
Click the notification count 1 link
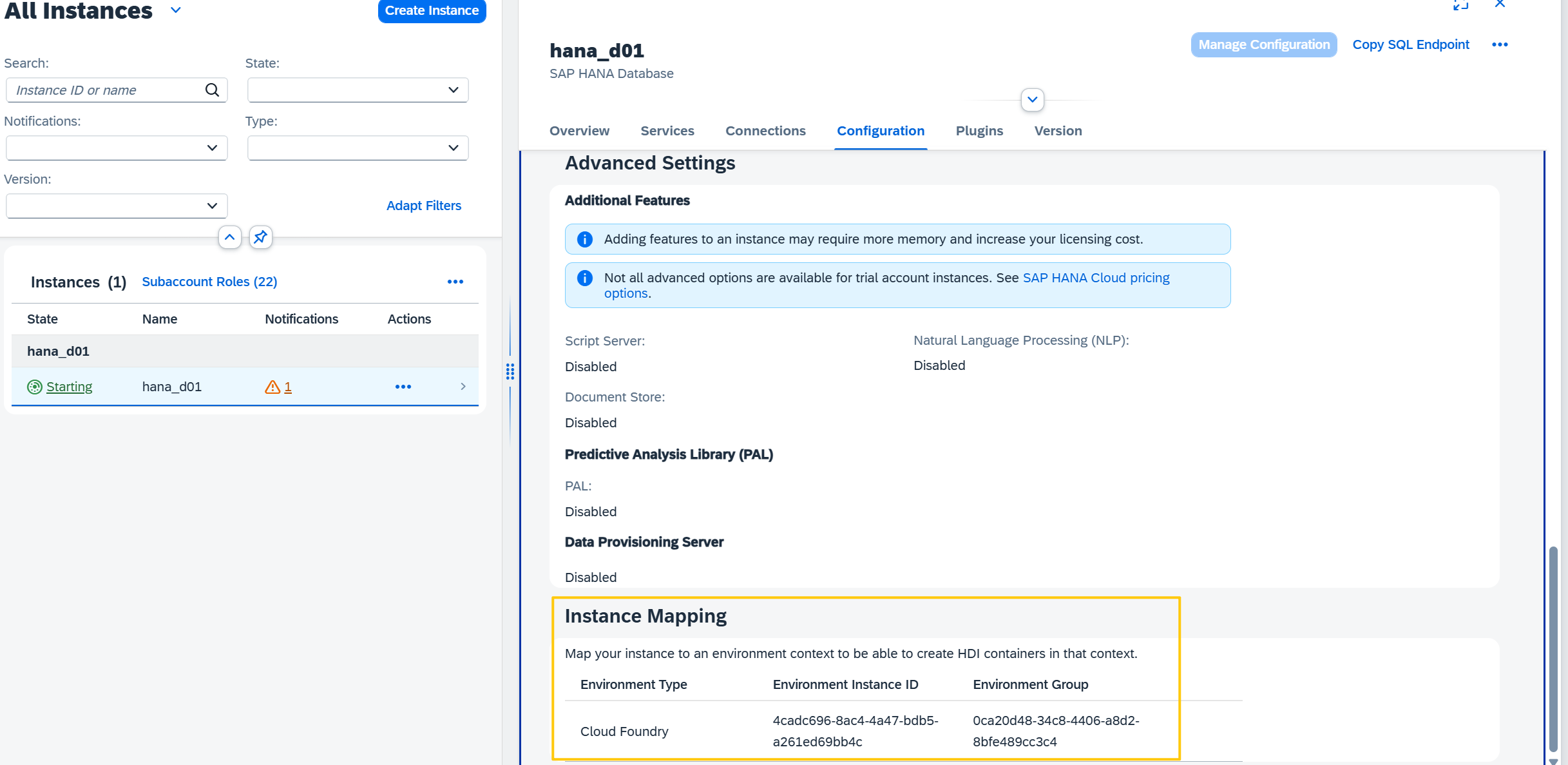tap(288, 387)
